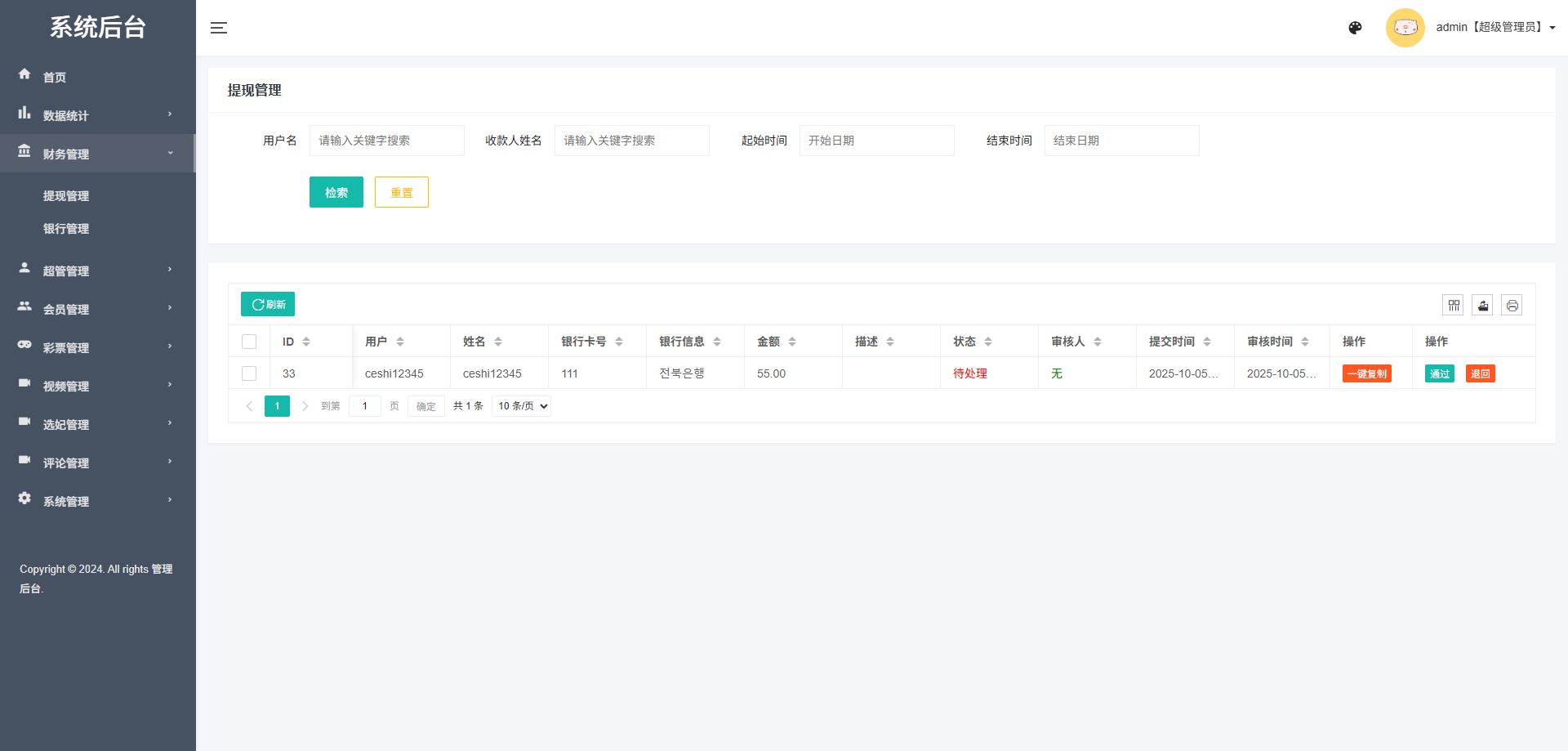Open the 10 条/页 page size dropdown
Image resolution: width=1568 pixels, height=751 pixels.
point(521,406)
